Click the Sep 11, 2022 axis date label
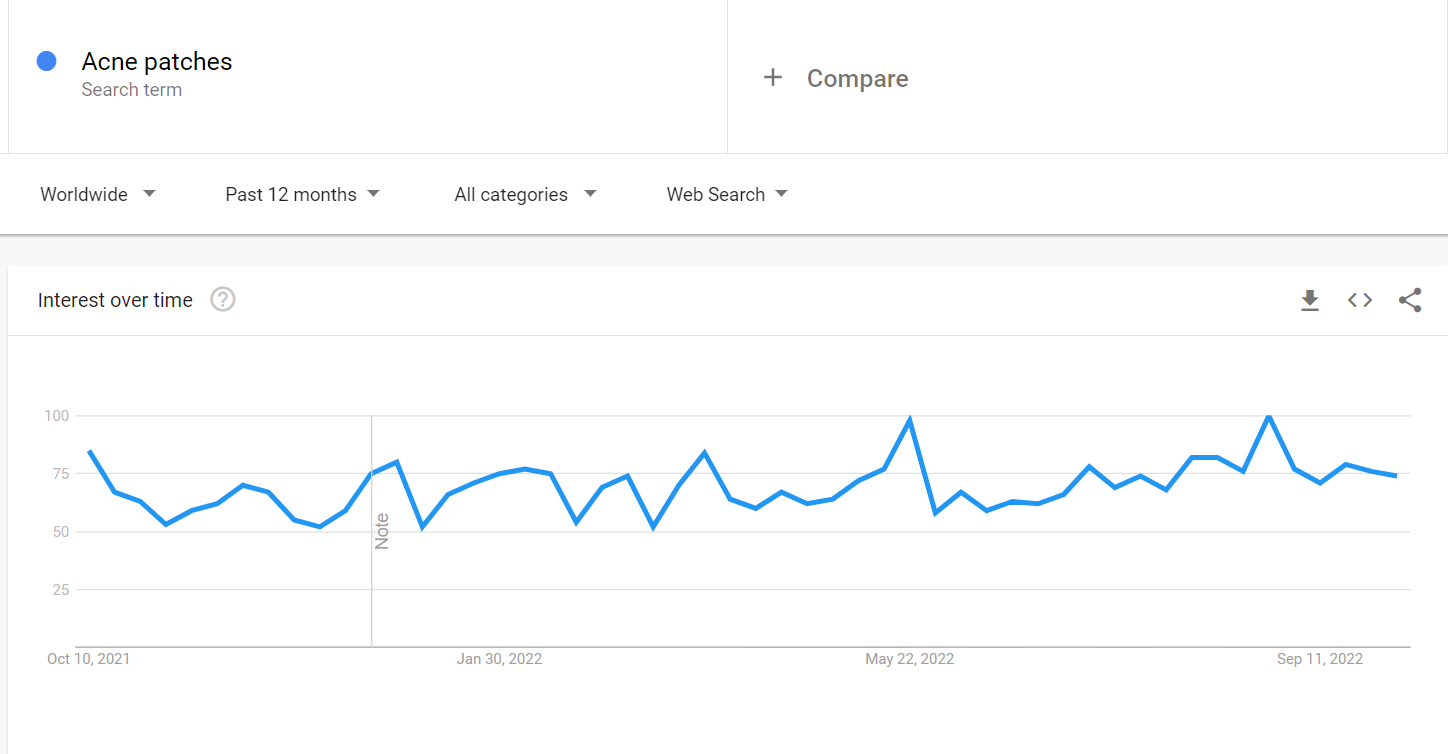This screenshot has height=754, width=1448. (x=1320, y=659)
